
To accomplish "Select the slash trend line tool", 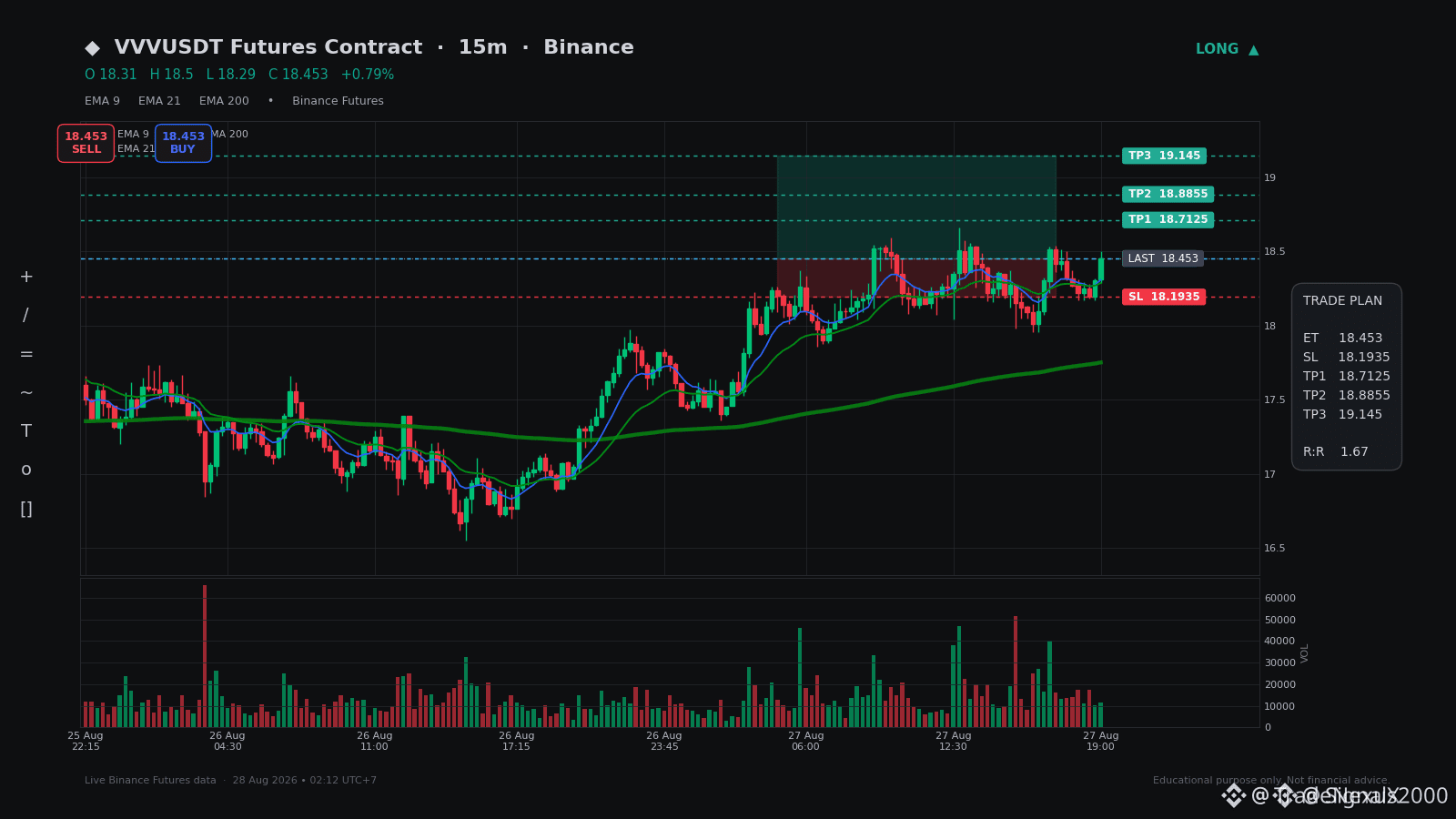I will coord(25,316).
